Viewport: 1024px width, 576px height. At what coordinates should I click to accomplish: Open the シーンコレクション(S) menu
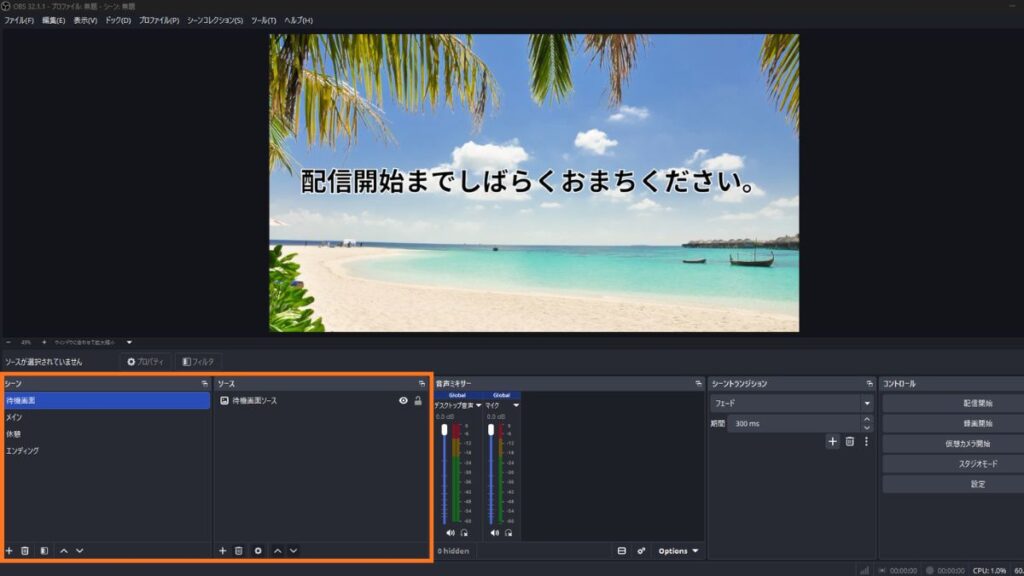point(214,20)
